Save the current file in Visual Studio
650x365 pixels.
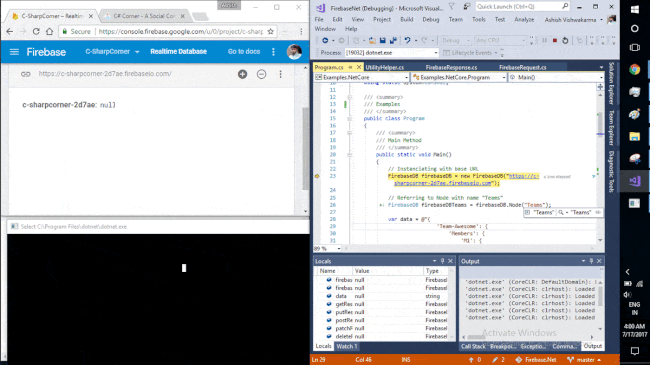click(383, 41)
